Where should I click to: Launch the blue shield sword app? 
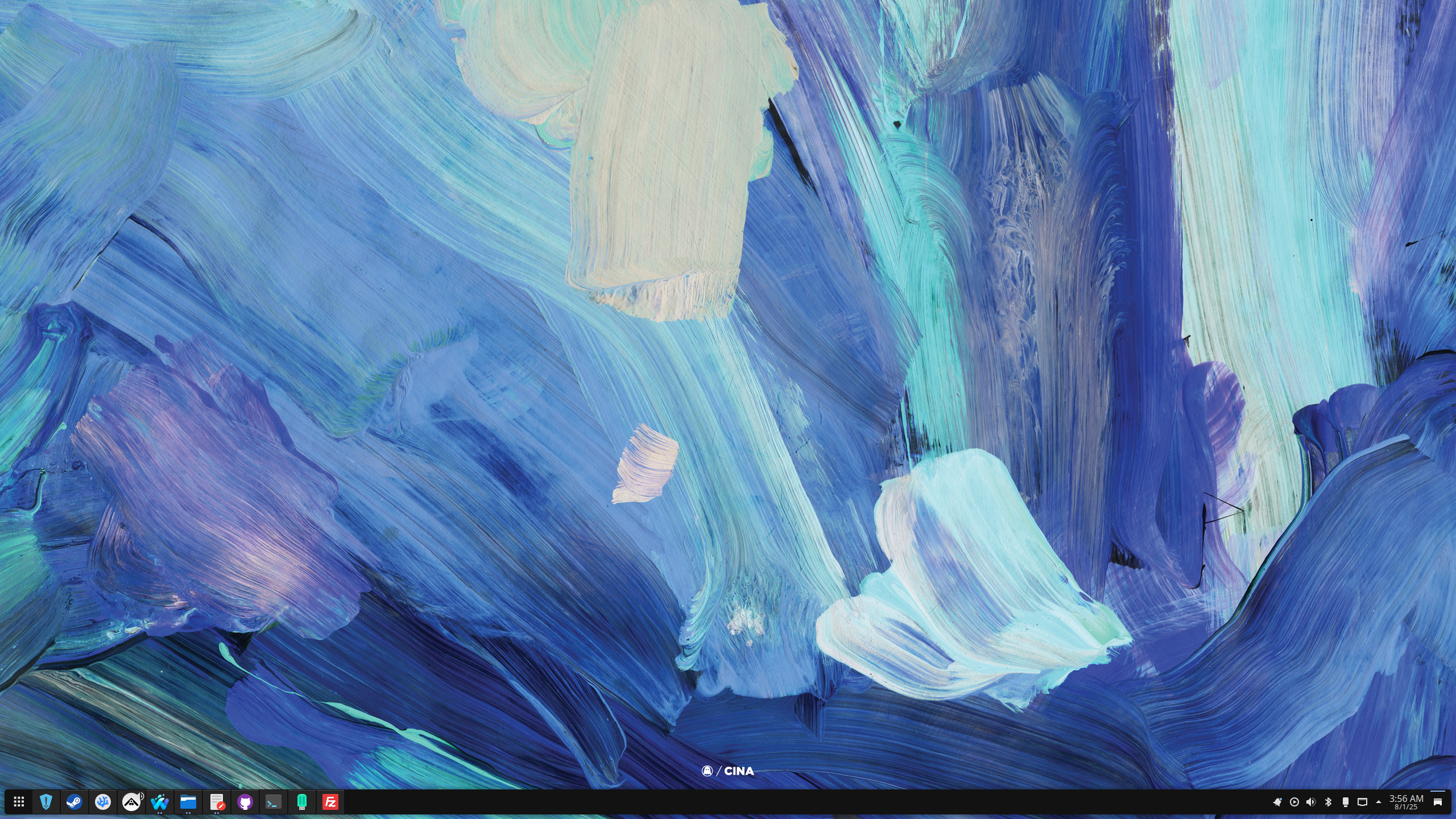[x=46, y=802]
